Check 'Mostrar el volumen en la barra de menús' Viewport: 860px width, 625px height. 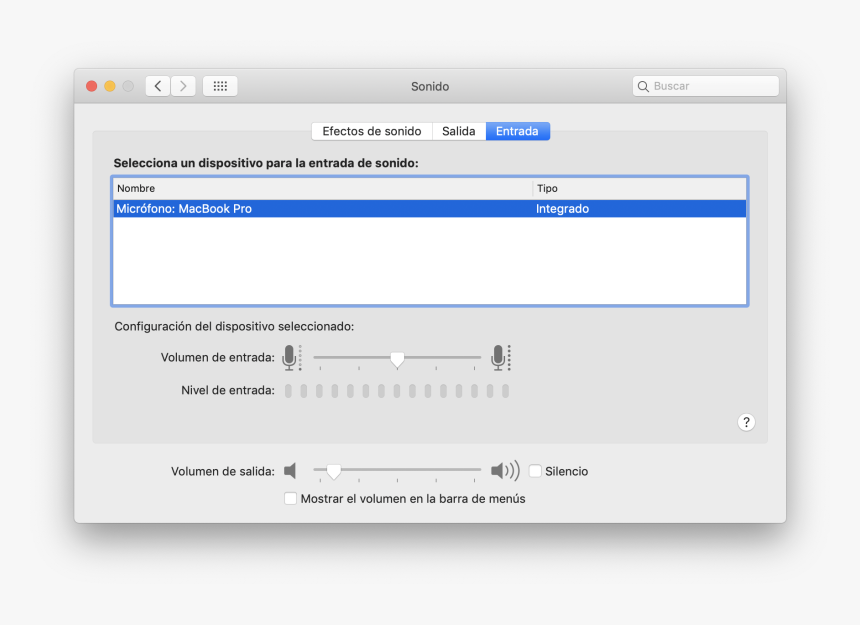(x=291, y=498)
